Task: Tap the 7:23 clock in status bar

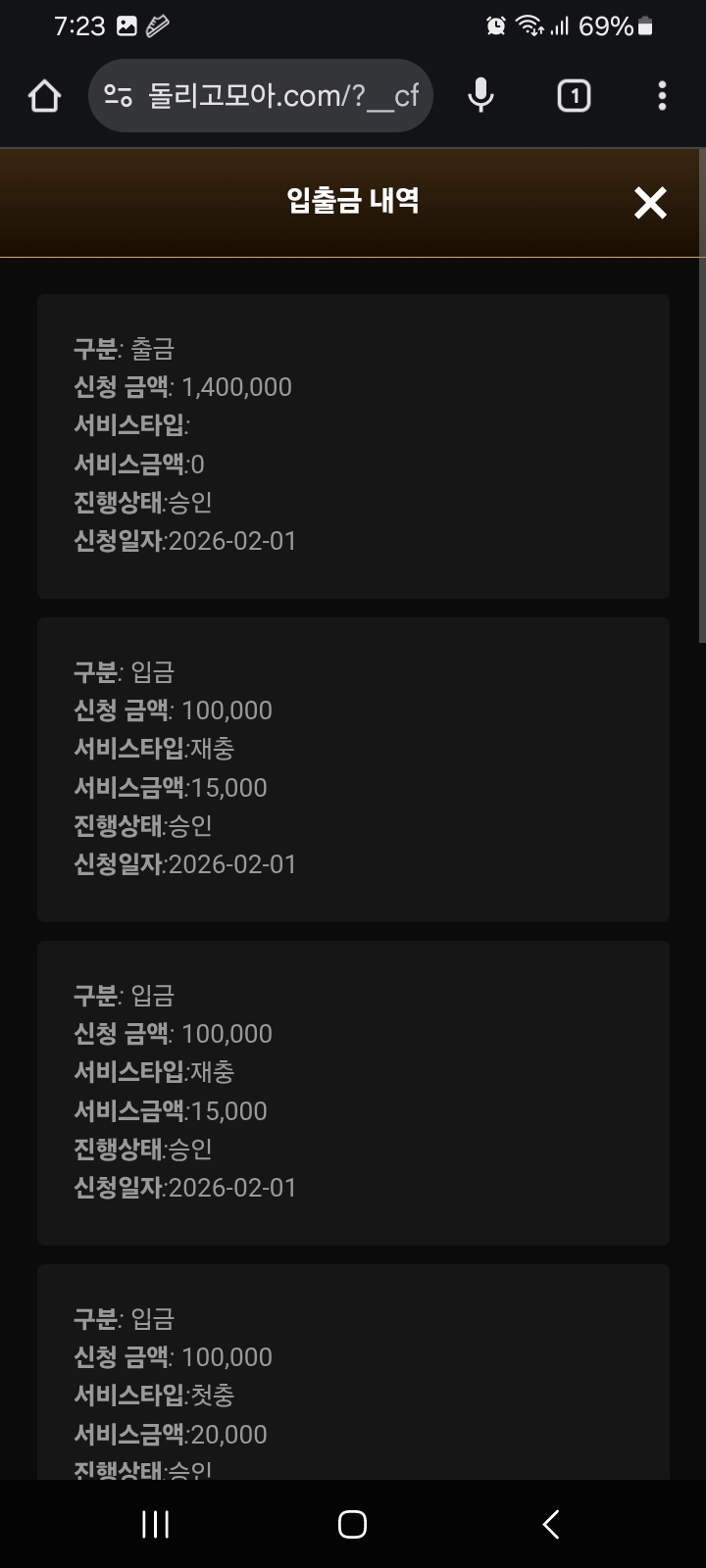Action: [x=79, y=26]
